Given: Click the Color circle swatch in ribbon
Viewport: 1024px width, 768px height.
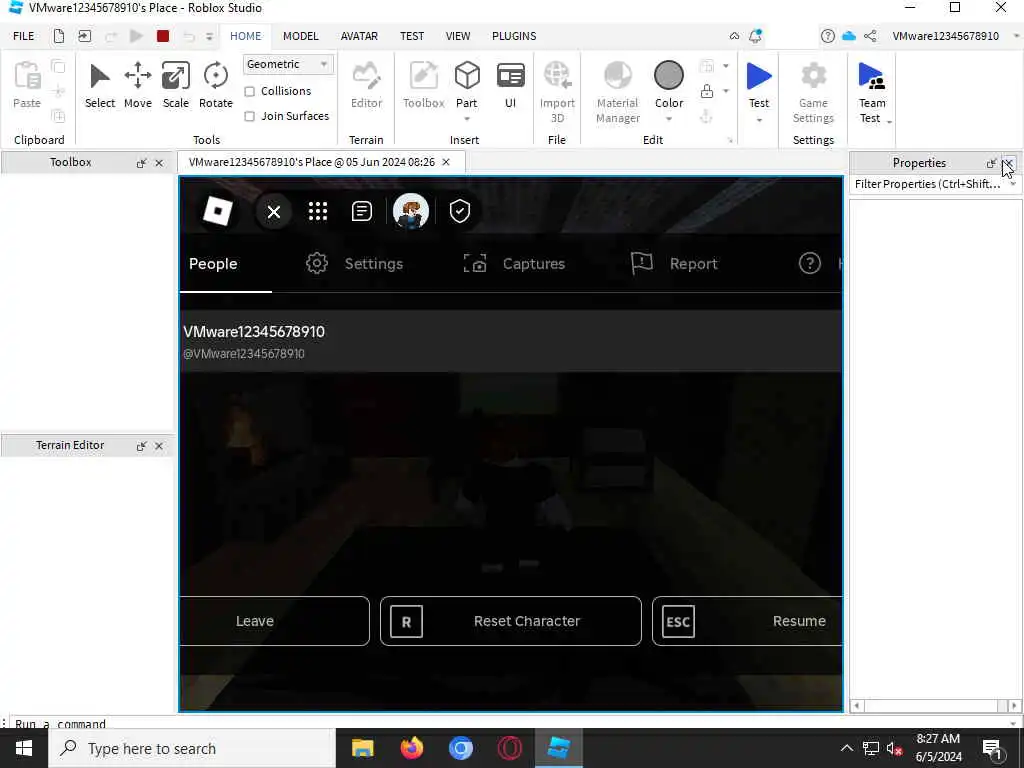Looking at the screenshot, I should point(669,76).
